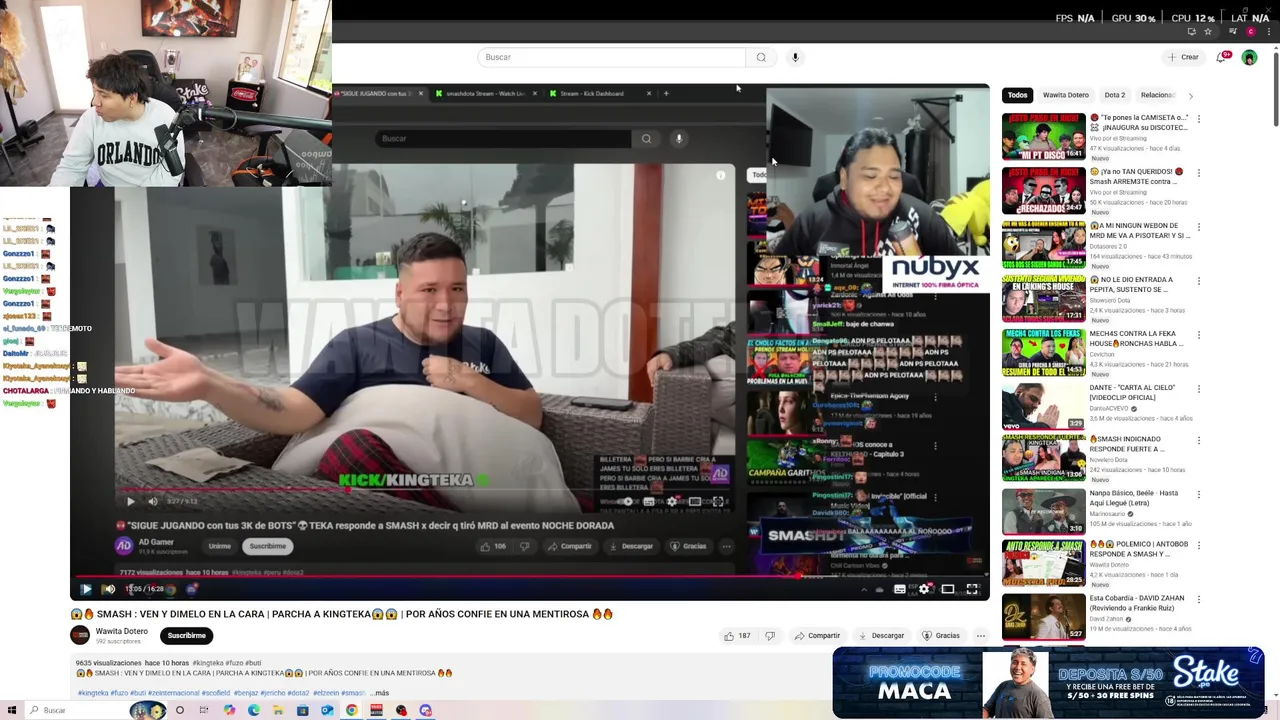Select the Relacionados filter chip
Viewport: 1280px width, 720px height.
tap(1157, 95)
